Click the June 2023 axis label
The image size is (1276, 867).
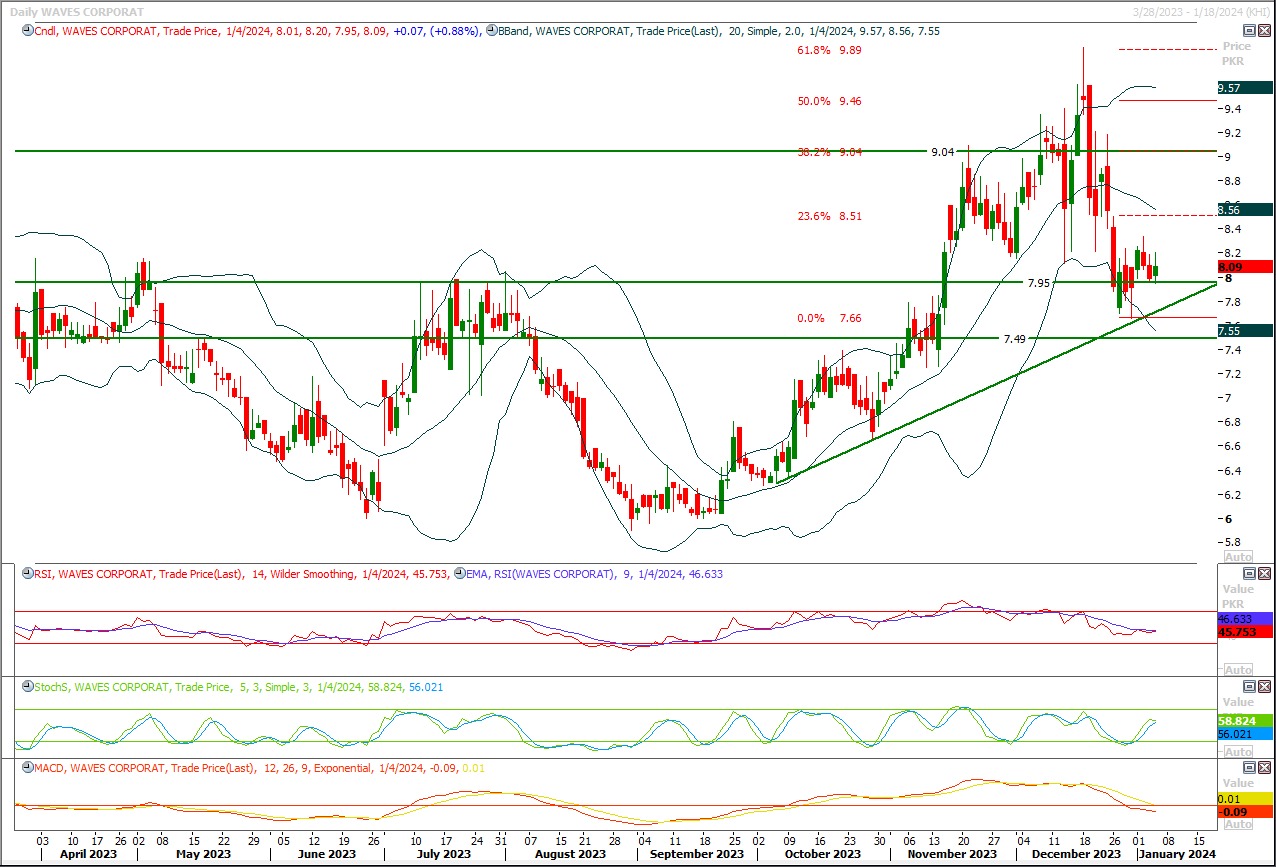click(x=328, y=854)
